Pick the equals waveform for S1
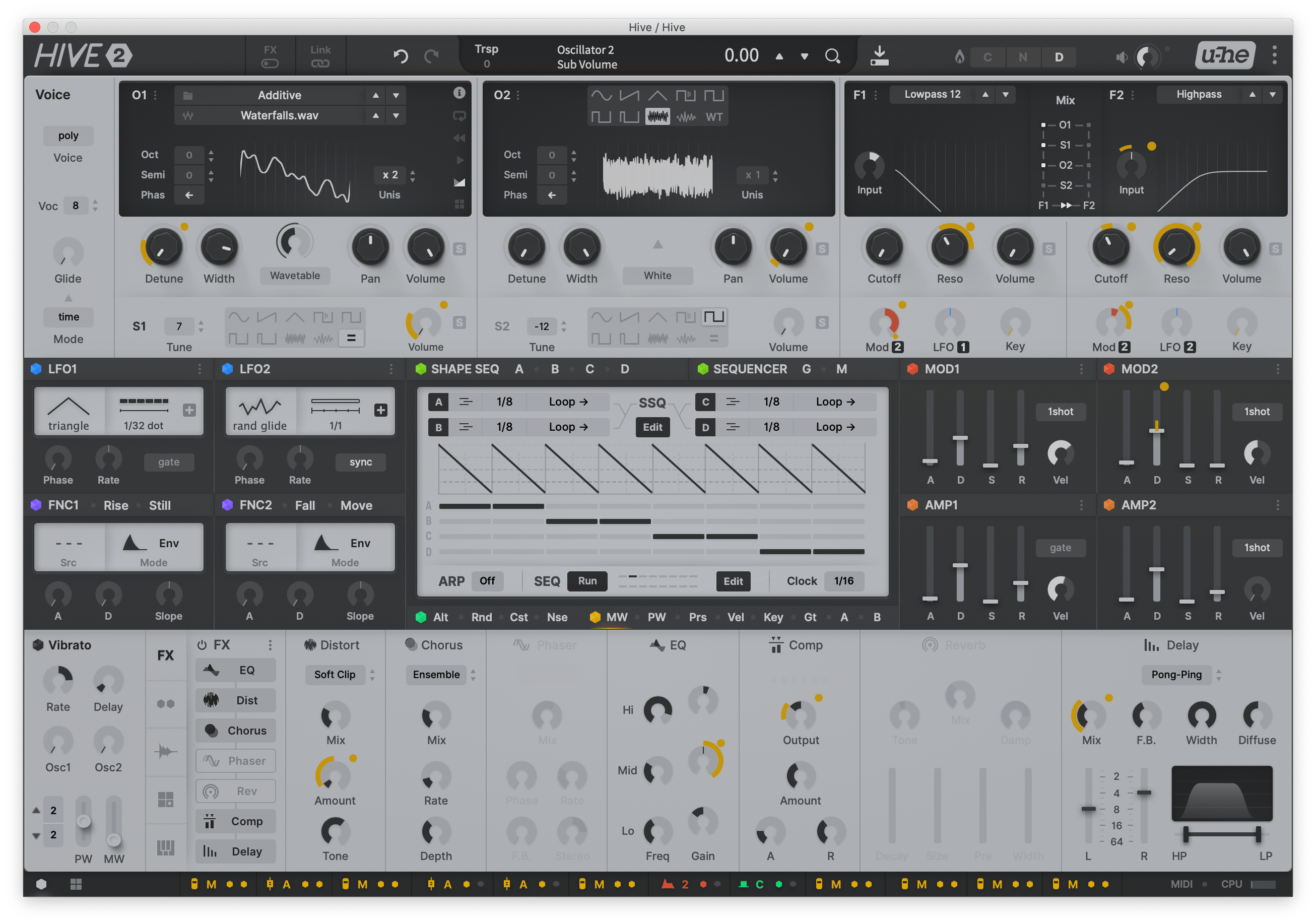Viewport: 1316px width, 924px height. pos(351,338)
